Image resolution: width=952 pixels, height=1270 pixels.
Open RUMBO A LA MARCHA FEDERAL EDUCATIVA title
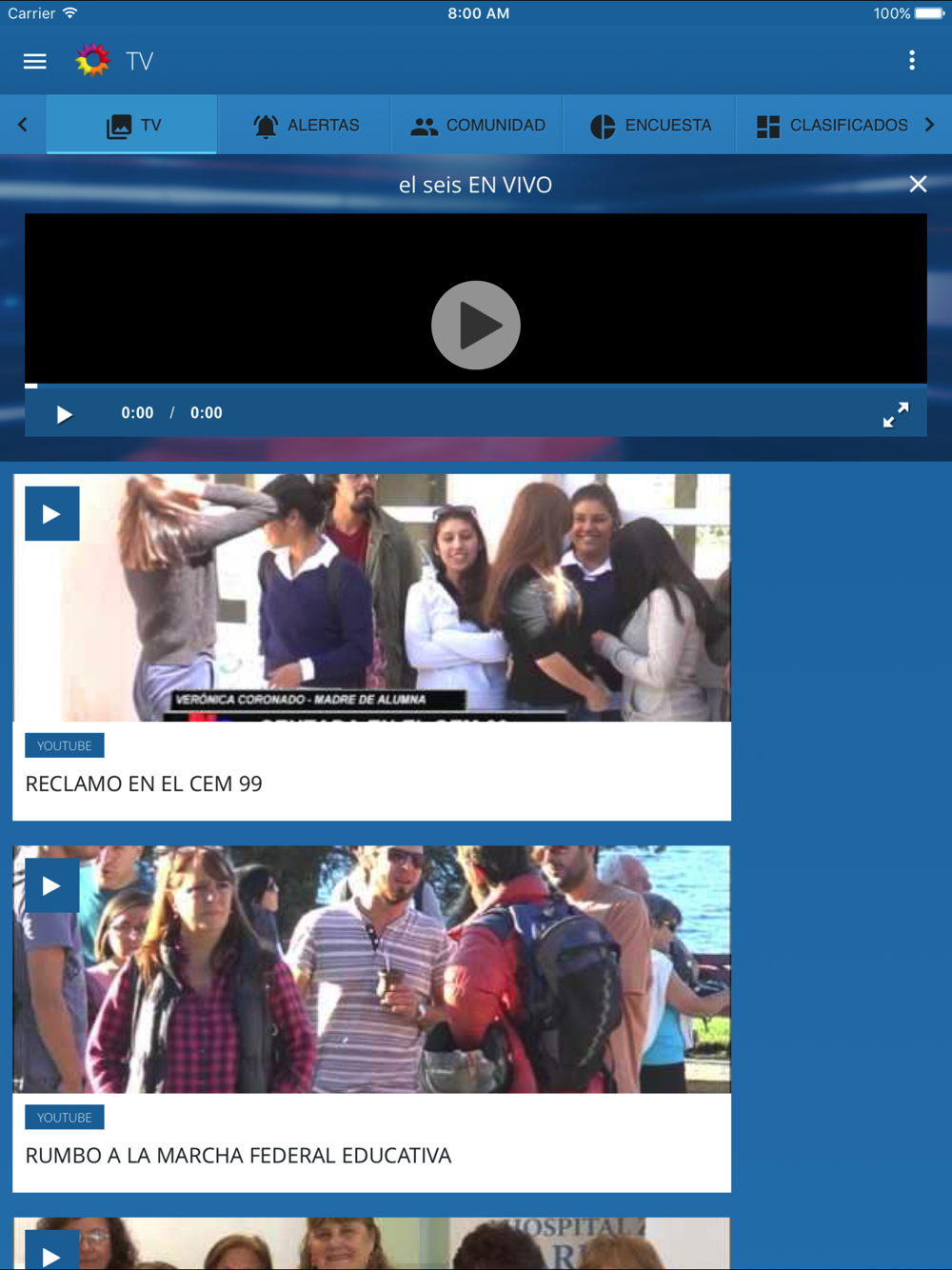(x=238, y=1155)
